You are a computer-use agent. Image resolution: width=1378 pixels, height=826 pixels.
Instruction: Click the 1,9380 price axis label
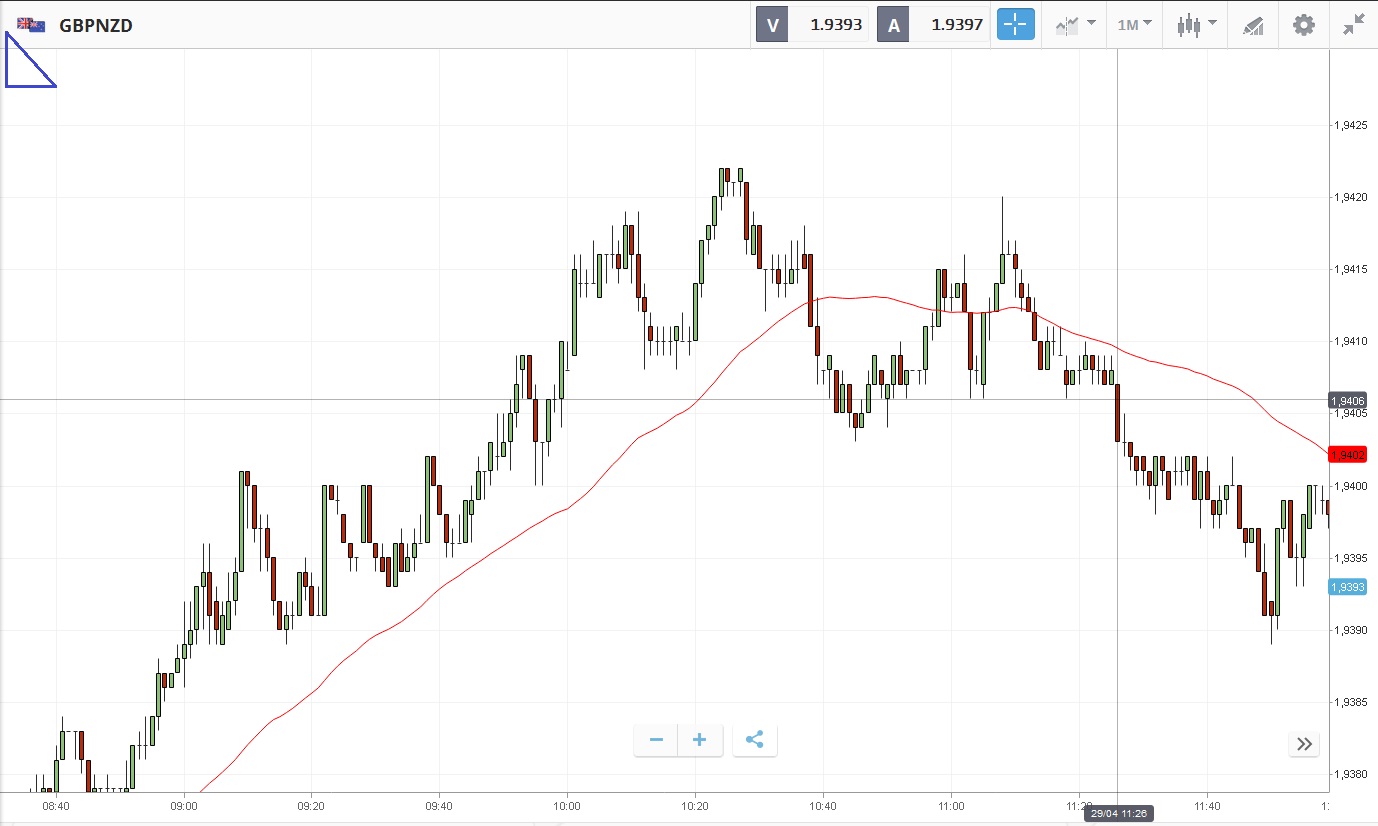(x=1352, y=774)
